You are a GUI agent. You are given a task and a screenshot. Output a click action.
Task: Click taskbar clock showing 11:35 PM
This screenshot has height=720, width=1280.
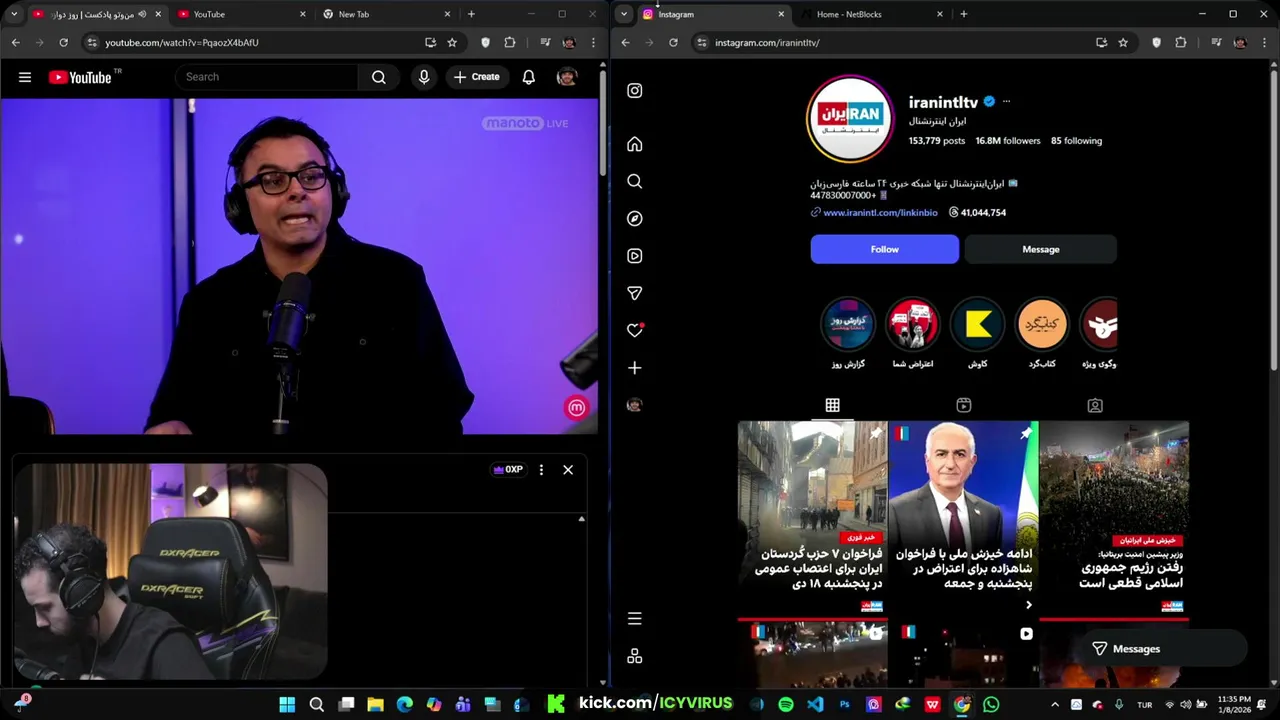pos(1235,705)
